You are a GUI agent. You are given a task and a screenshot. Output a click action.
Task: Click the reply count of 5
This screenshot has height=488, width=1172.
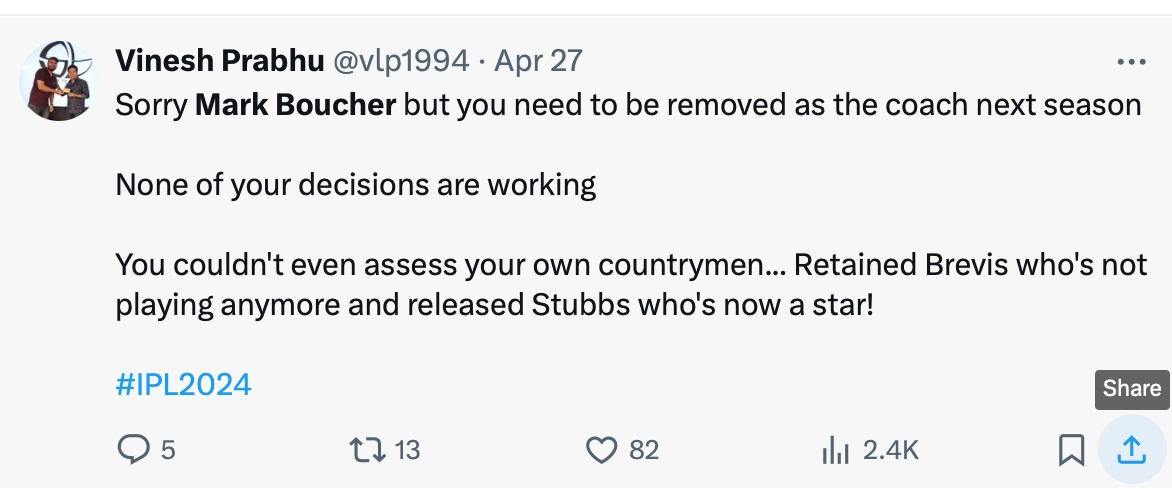click(168, 451)
